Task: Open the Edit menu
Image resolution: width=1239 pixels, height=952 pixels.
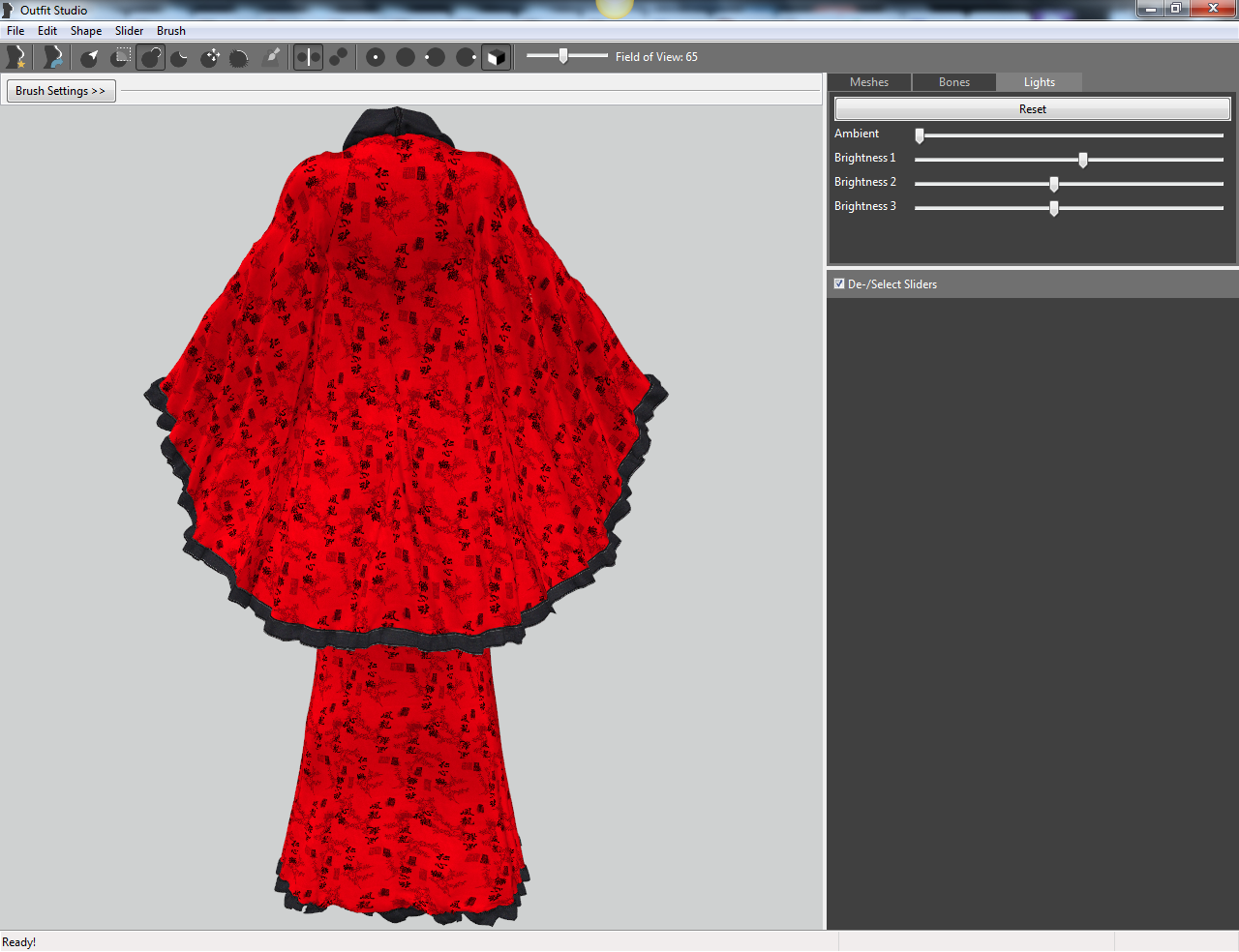Action: tap(47, 31)
